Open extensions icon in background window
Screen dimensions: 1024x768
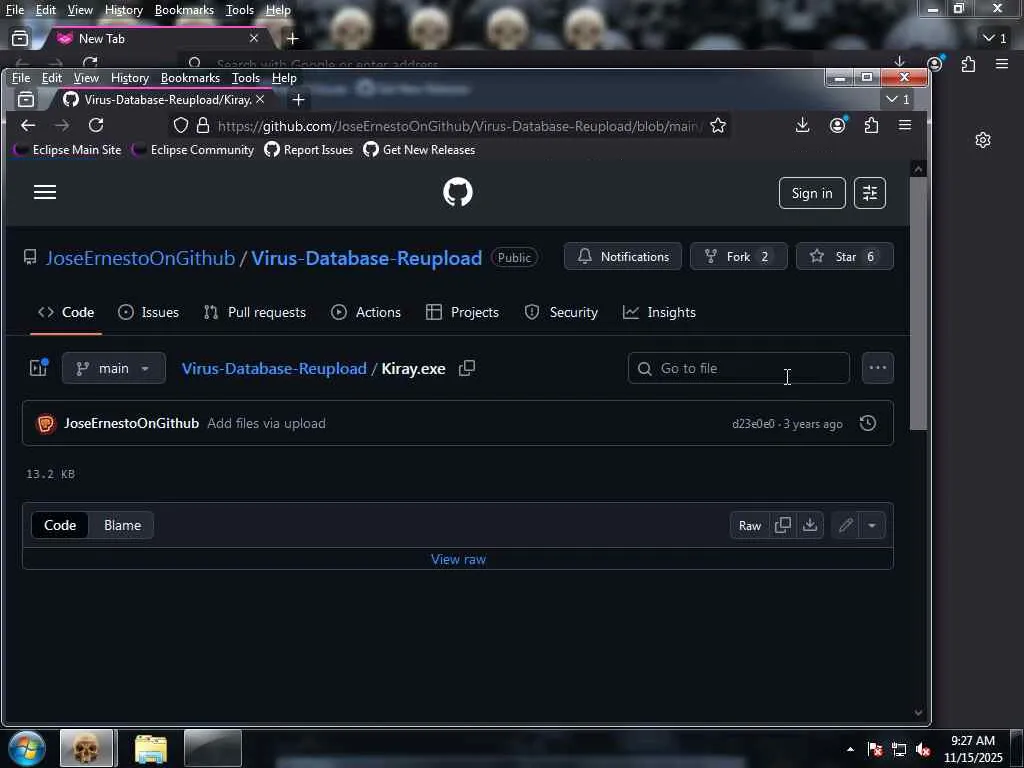[968, 64]
